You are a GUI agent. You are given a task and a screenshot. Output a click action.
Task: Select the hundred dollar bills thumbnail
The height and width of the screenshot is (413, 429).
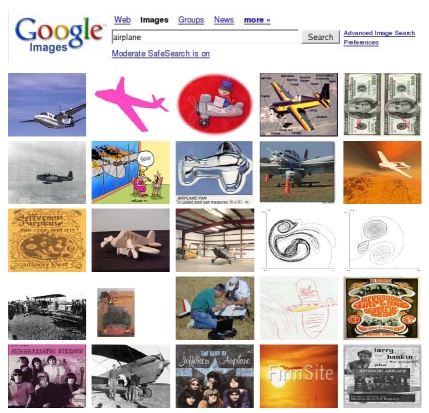click(x=382, y=104)
